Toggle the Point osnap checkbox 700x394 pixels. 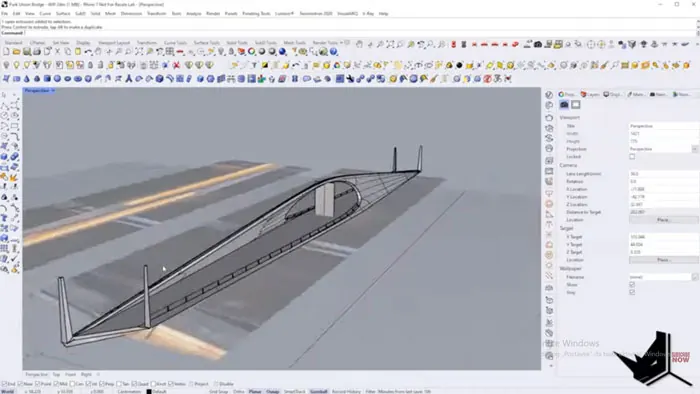(x=38, y=384)
